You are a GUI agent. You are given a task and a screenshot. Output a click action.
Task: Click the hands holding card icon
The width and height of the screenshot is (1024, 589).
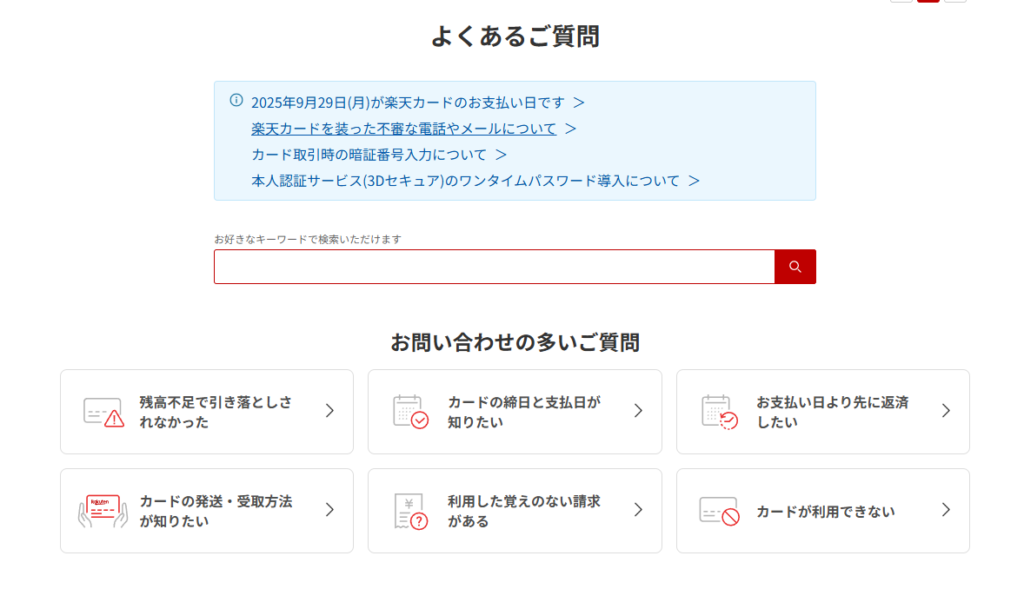click(103, 510)
